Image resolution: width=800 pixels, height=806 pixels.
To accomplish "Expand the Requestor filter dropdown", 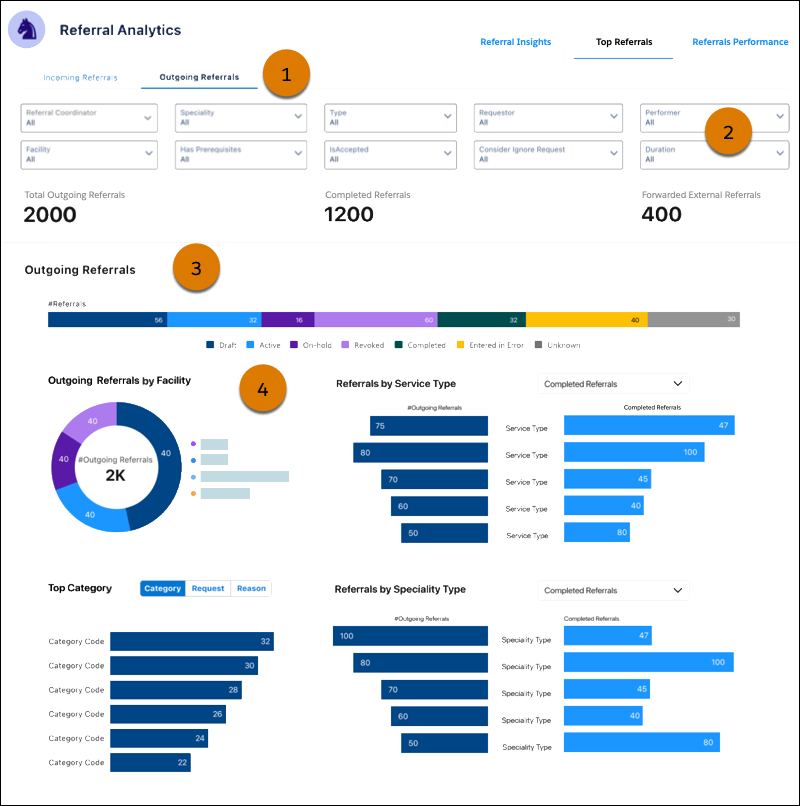I will (x=548, y=118).
